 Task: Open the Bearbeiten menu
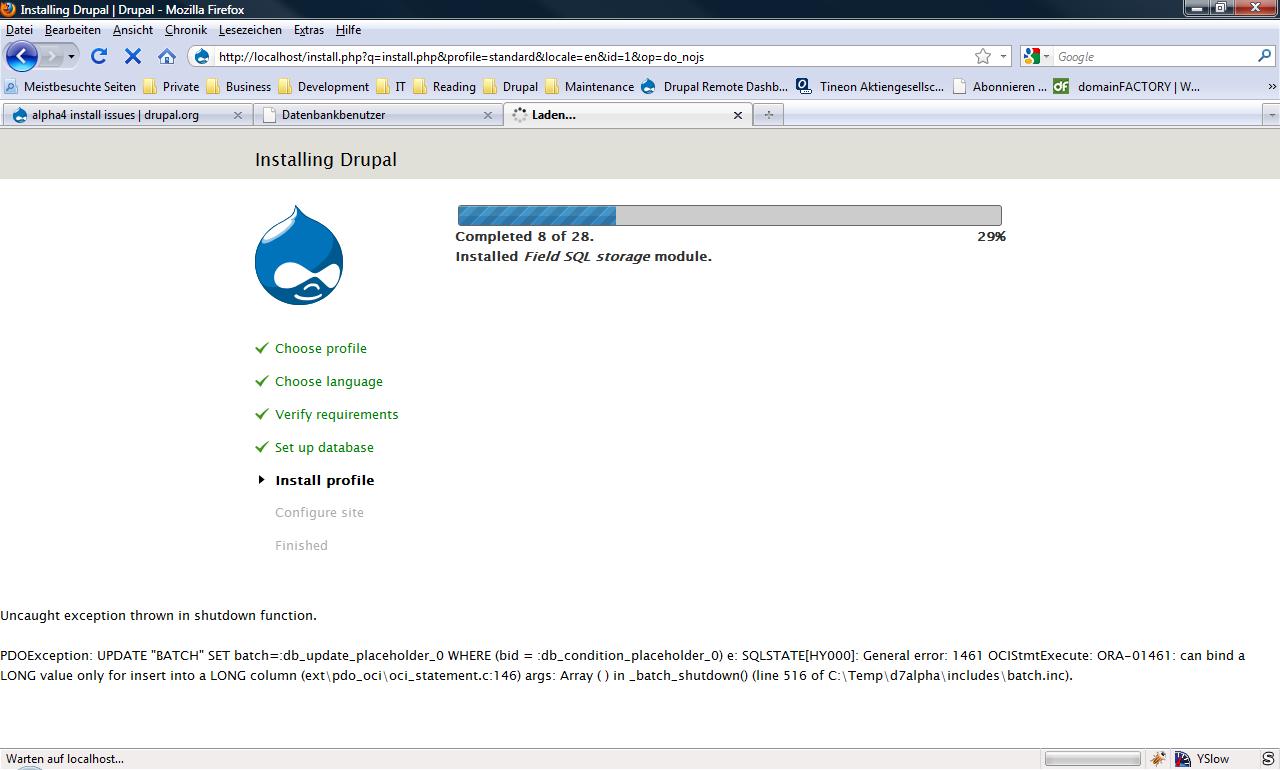72,30
